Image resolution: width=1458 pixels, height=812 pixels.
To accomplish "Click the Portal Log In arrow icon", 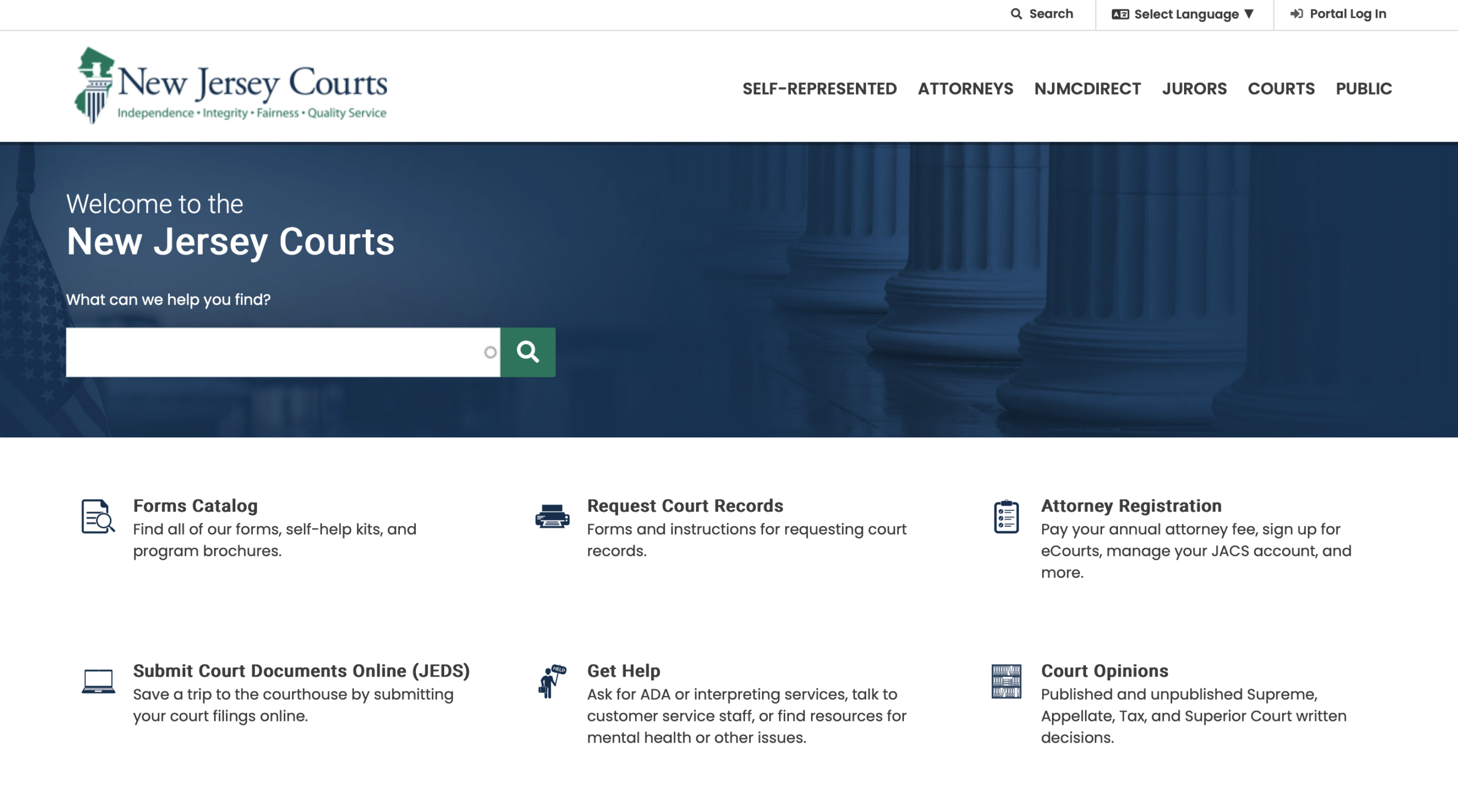I will (1296, 14).
